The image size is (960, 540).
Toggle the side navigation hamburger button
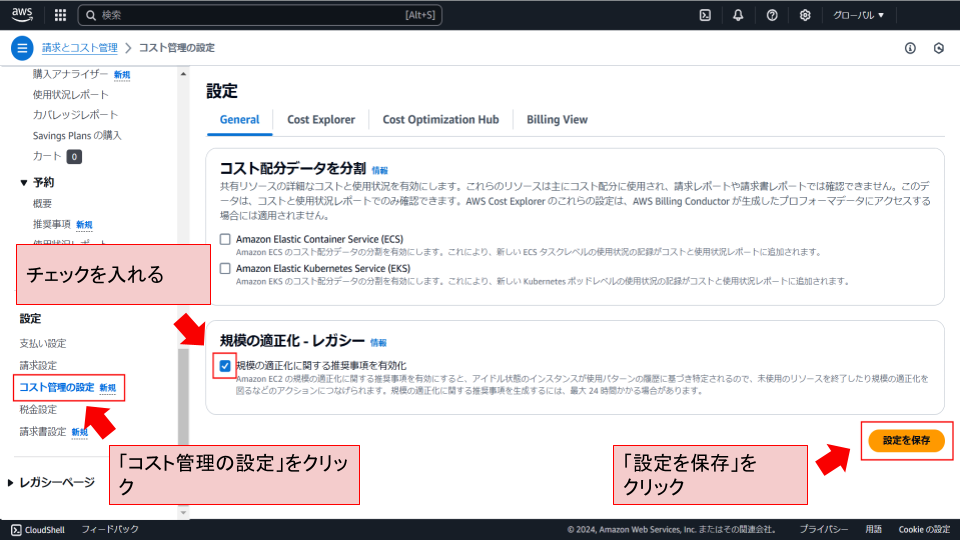pyautogui.click(x=22, y=48)
